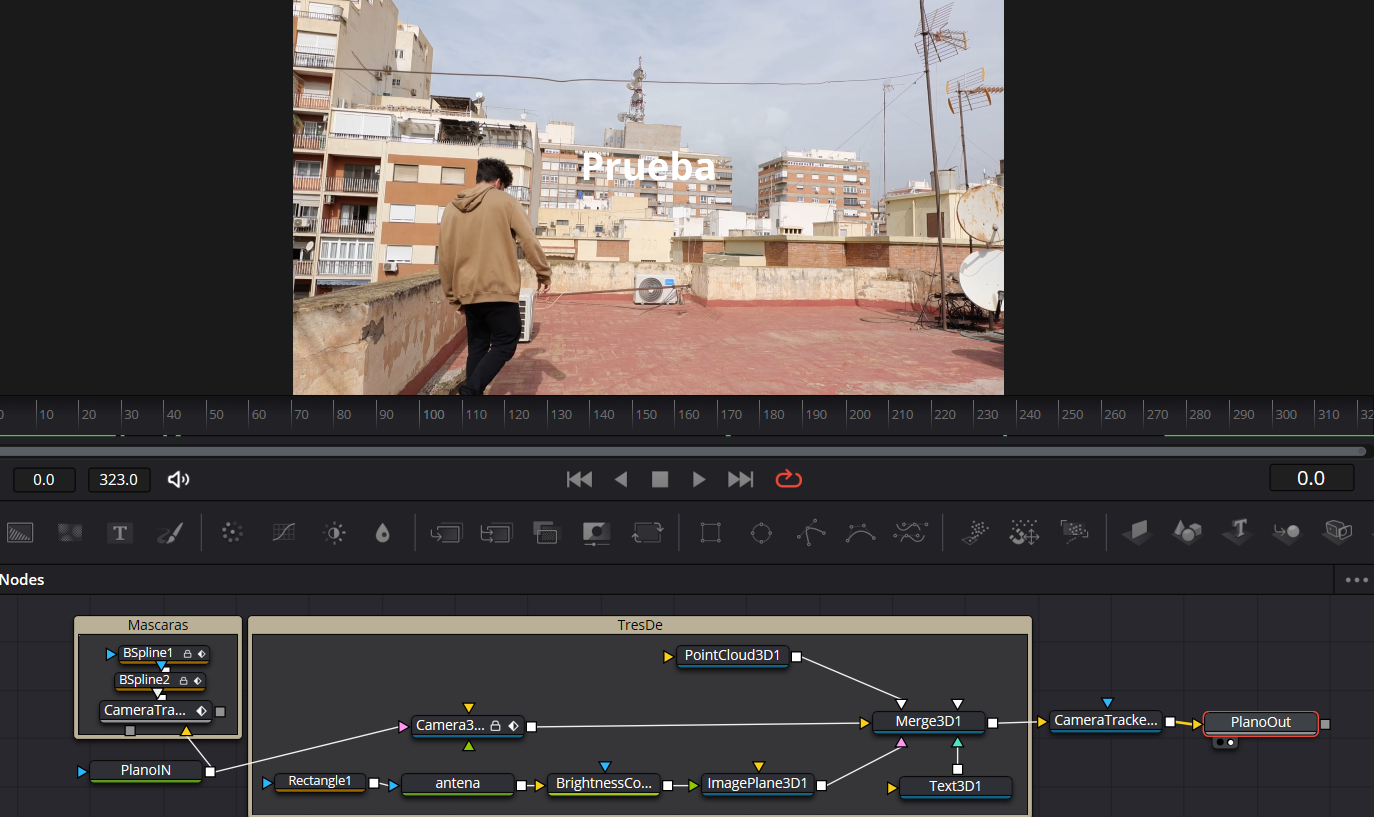Toggle the lock on the Camera3D node
The width and height of the screenshot is (1374, 817).
tap(498, 725)
